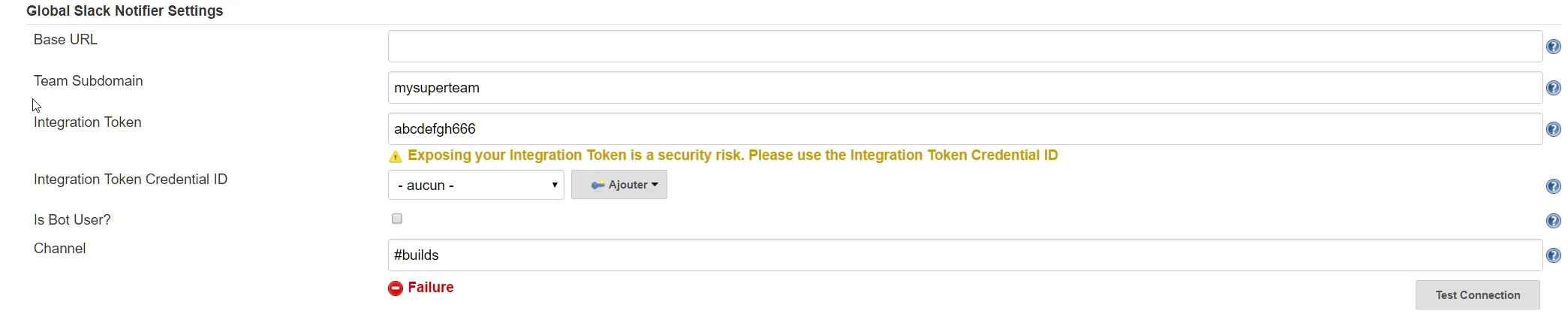
Task: Open help for Team Subdomain field
Action: [1553, 89]
